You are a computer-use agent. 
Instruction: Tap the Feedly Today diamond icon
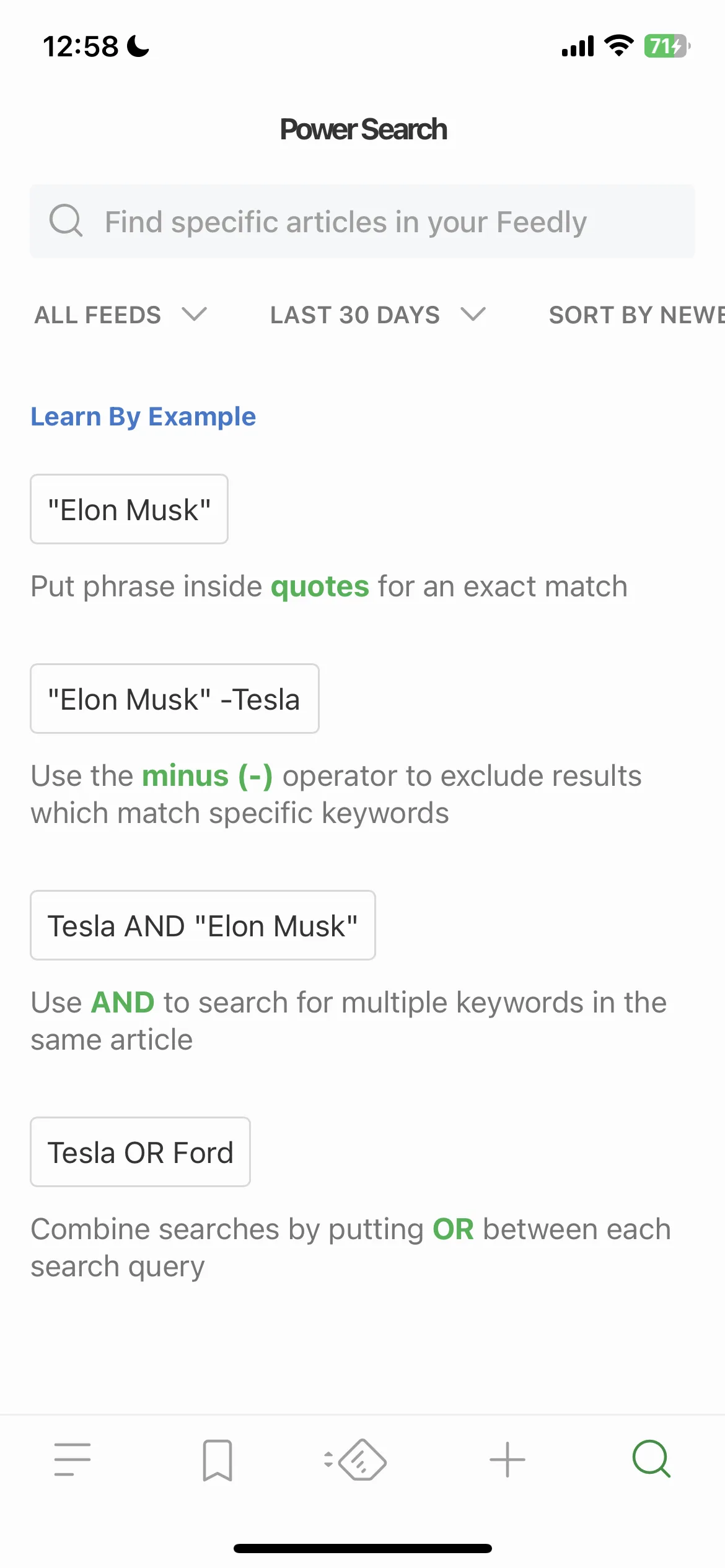(356, 1460)
